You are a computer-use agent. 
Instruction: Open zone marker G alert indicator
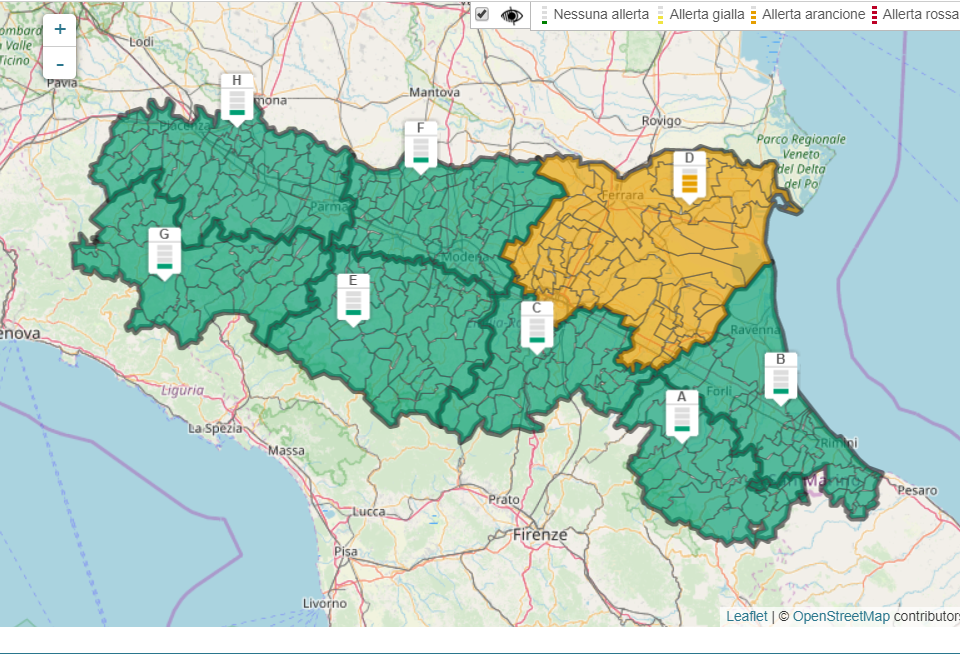point(164,252)
